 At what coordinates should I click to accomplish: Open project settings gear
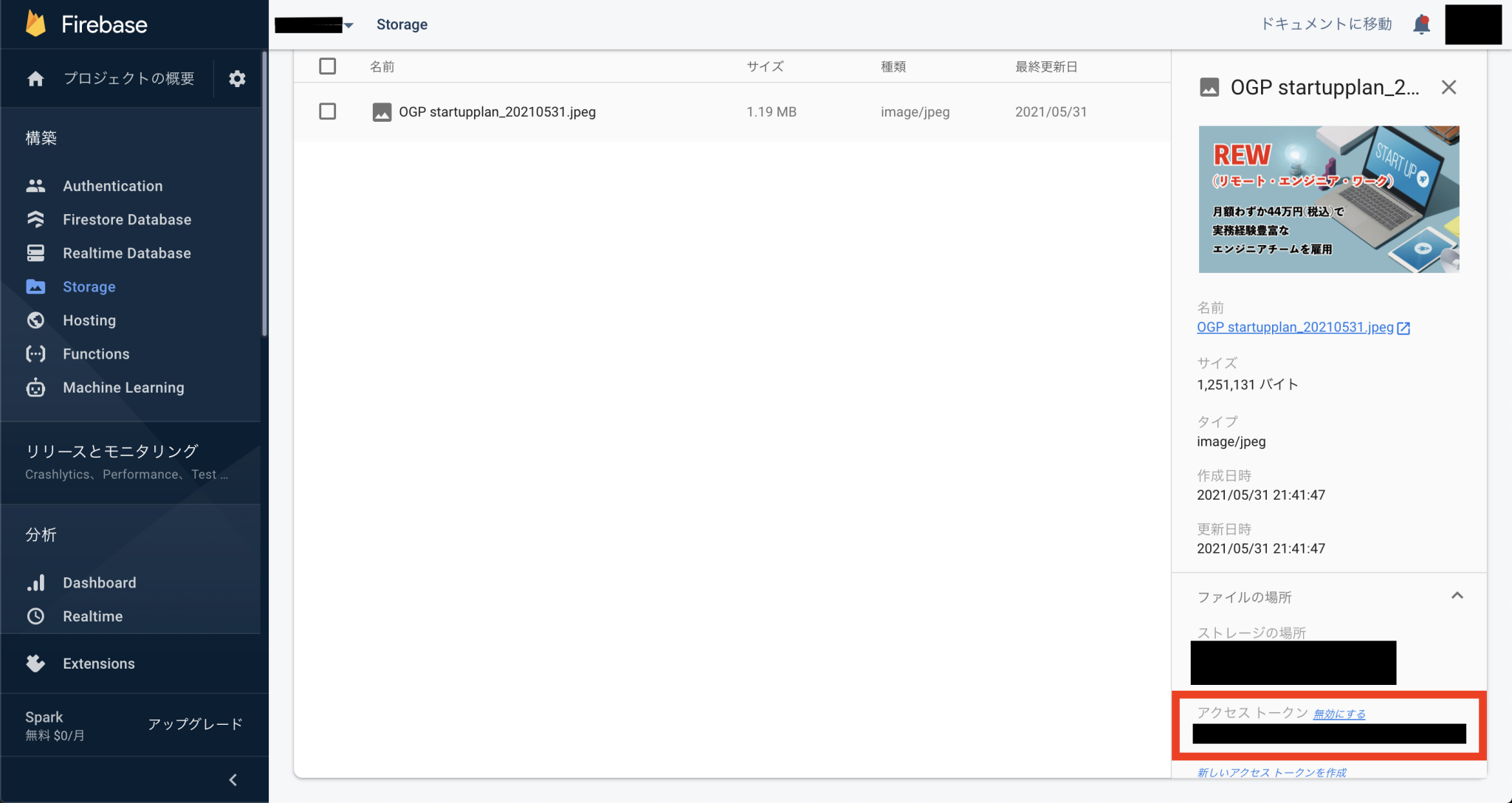tap(237, 78)
